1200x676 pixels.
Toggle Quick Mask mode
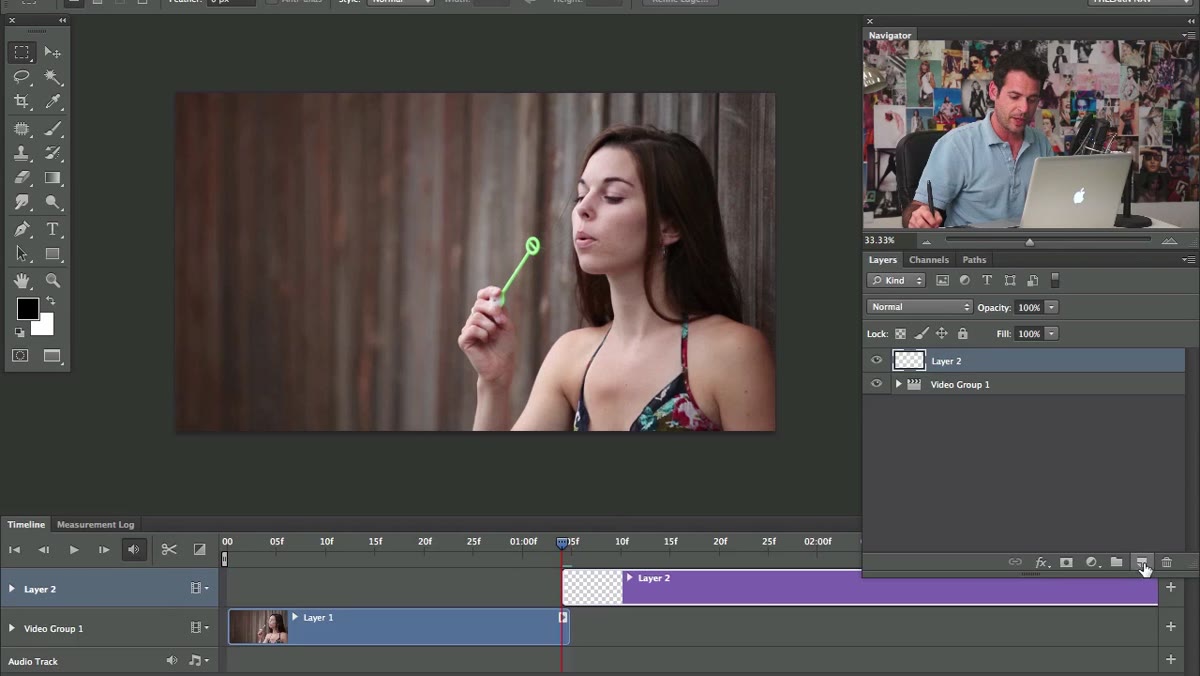(x=20, y=355)
